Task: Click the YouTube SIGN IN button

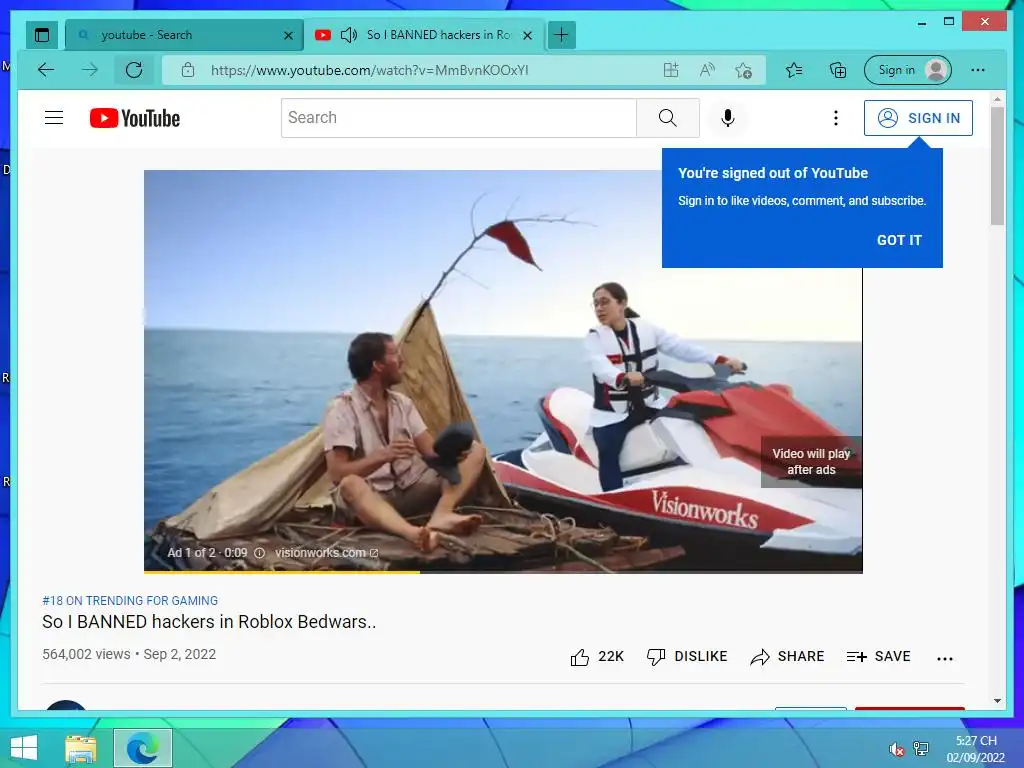Action: point(918,118)
